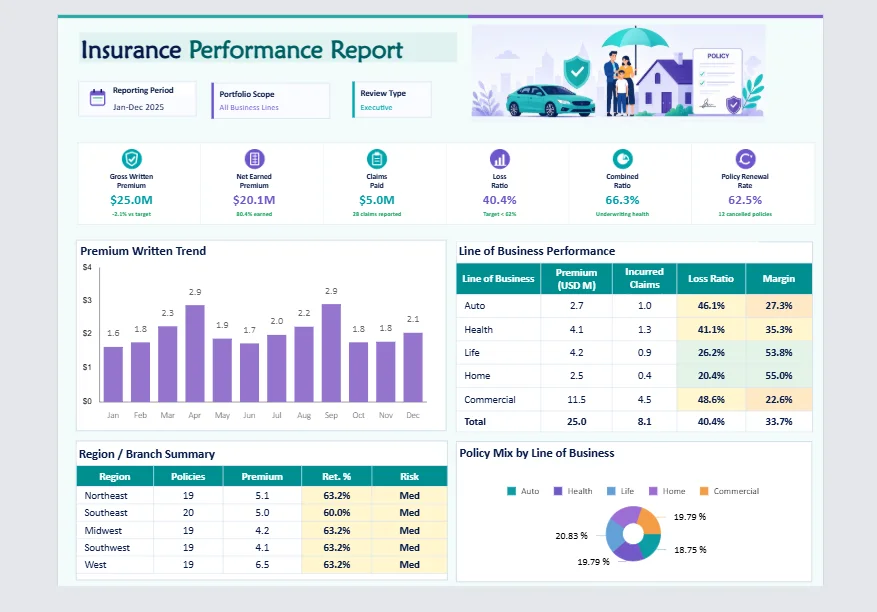Click the West region row
Image resolution: width=877 pixels, height=612 pixels.
tap(262, 564)
